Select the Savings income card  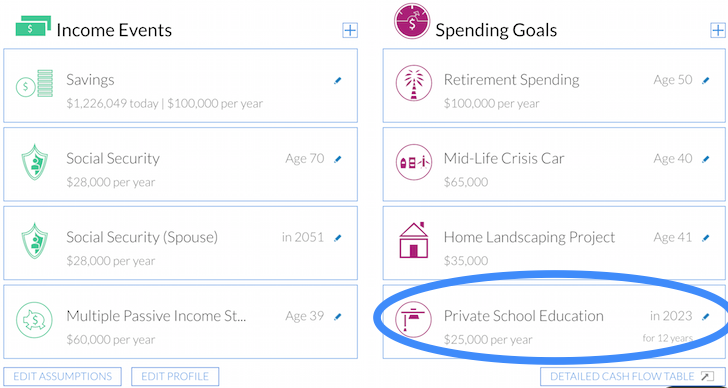click(x=181, y=85)
